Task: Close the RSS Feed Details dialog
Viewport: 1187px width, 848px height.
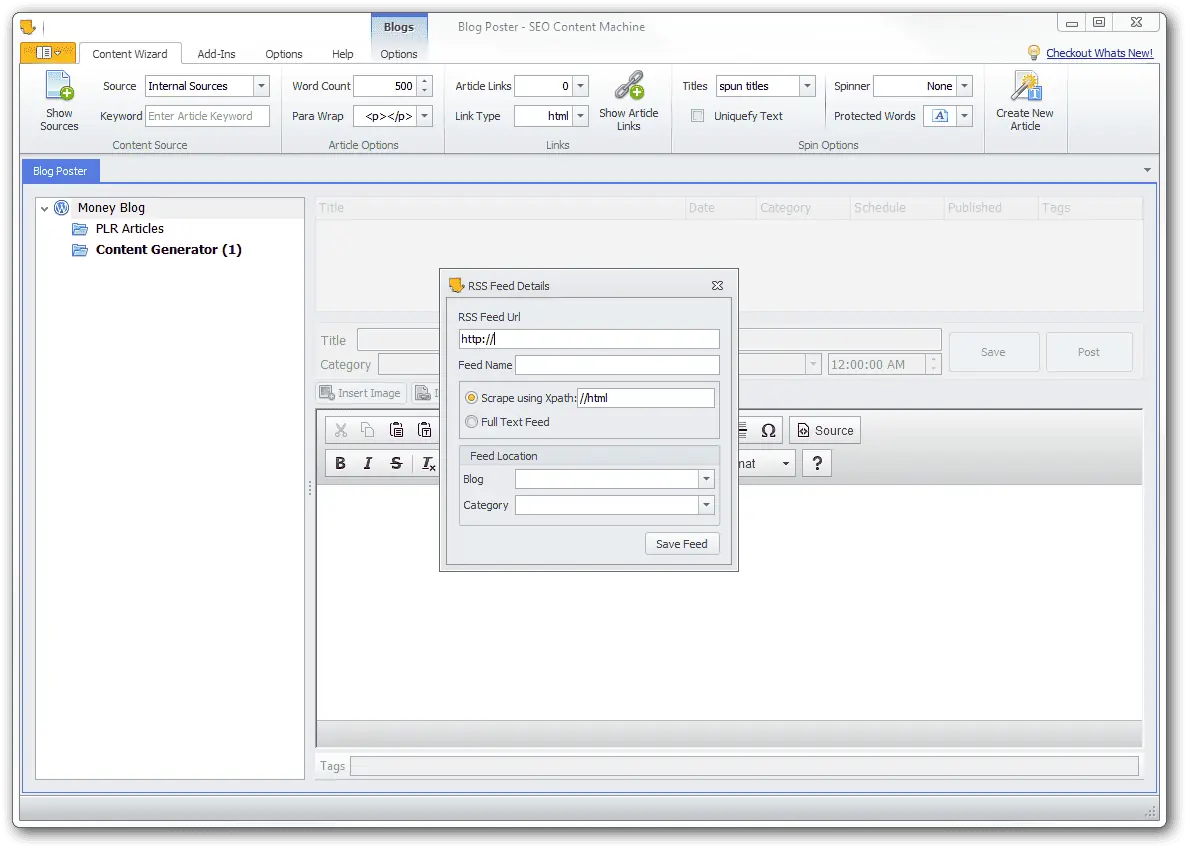Action: [x=717, y=285]
